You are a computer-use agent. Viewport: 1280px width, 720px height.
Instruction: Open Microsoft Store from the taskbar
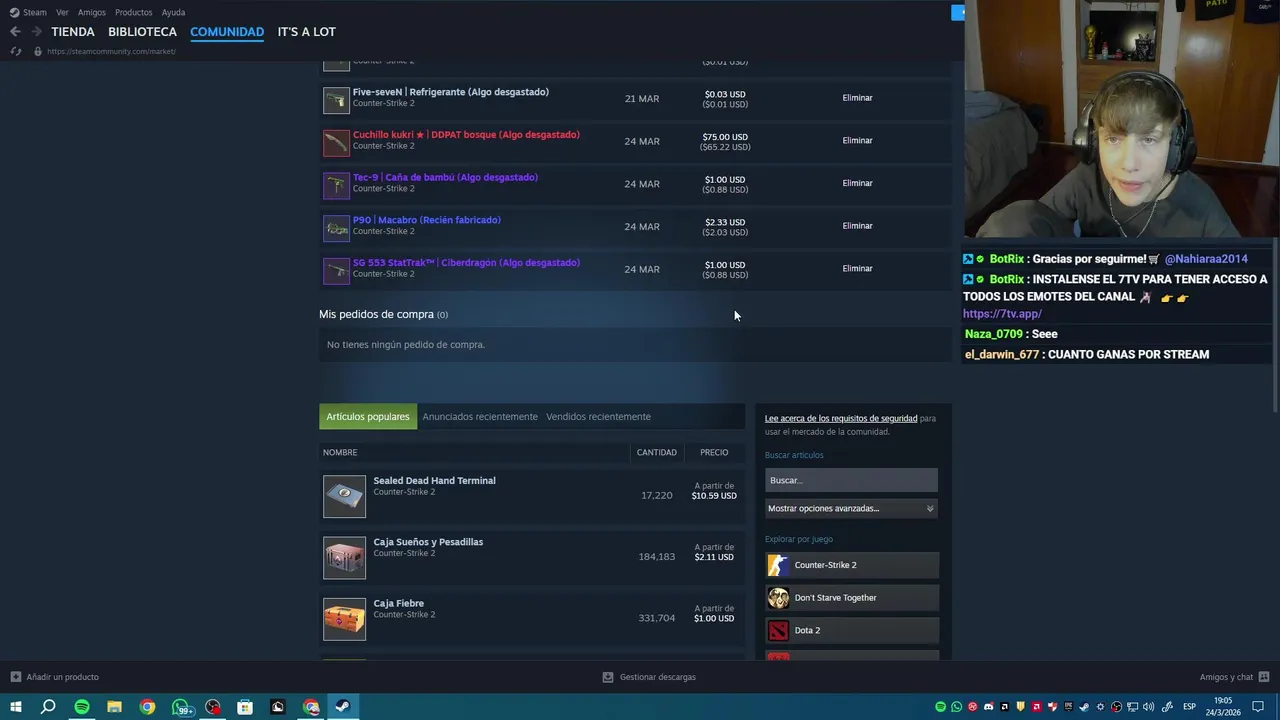pyautogui.click(x=245, y=707)
